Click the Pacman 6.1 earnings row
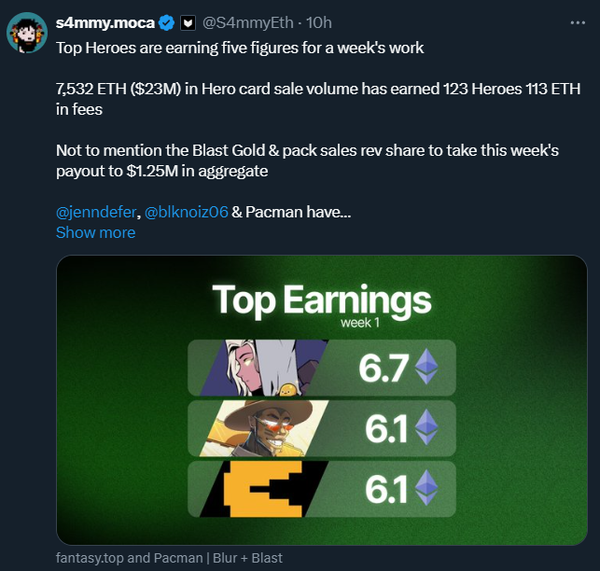 click(321, 488)
